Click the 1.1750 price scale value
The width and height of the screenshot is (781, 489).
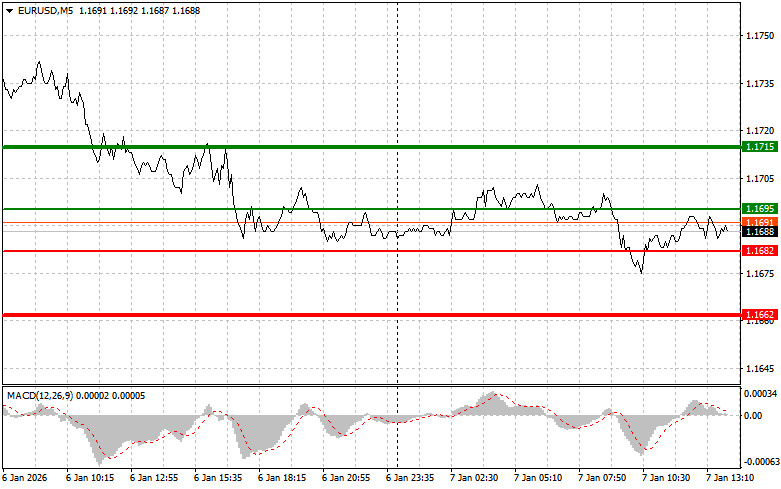point(760,36)
